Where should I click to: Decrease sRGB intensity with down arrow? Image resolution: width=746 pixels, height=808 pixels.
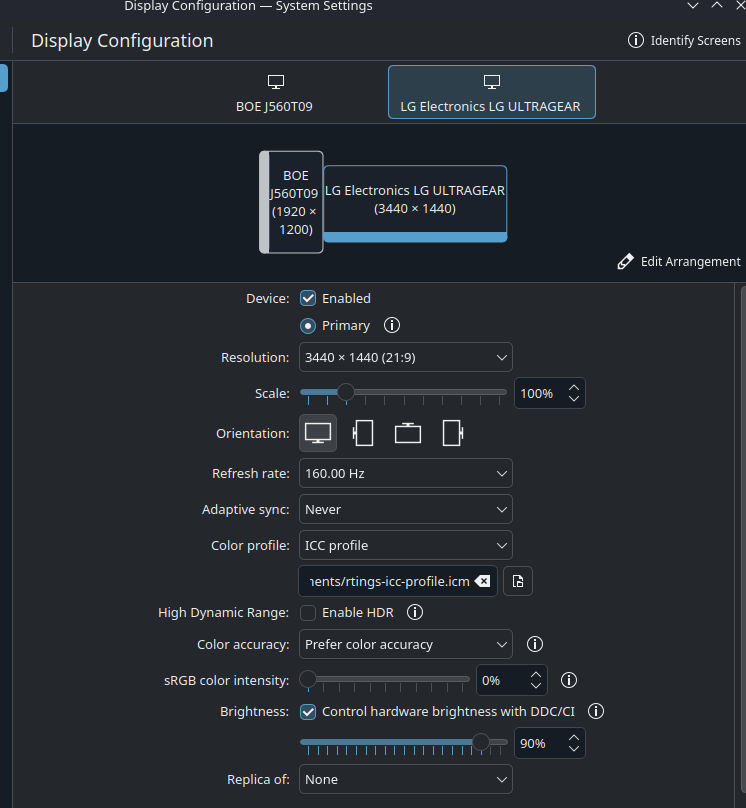pyautogui.click(x=536, y=686)
